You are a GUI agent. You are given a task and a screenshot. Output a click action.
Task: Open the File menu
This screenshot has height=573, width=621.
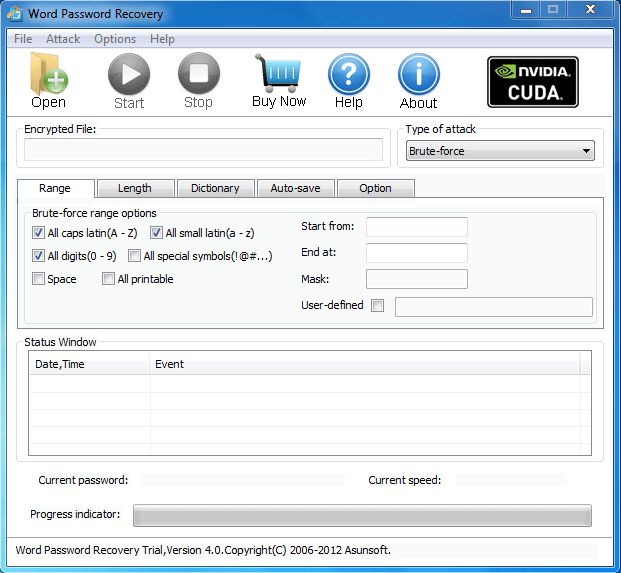(x=23, y=39)
